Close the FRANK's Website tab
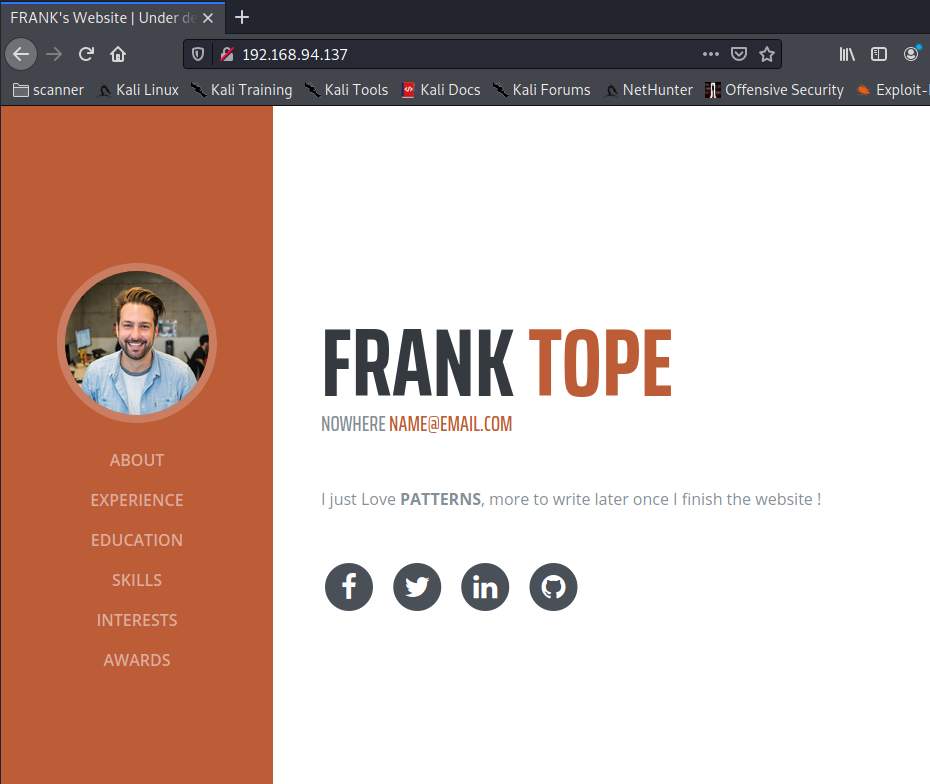Viewport: 930px width, 784px height. click(x=208, y=18)
